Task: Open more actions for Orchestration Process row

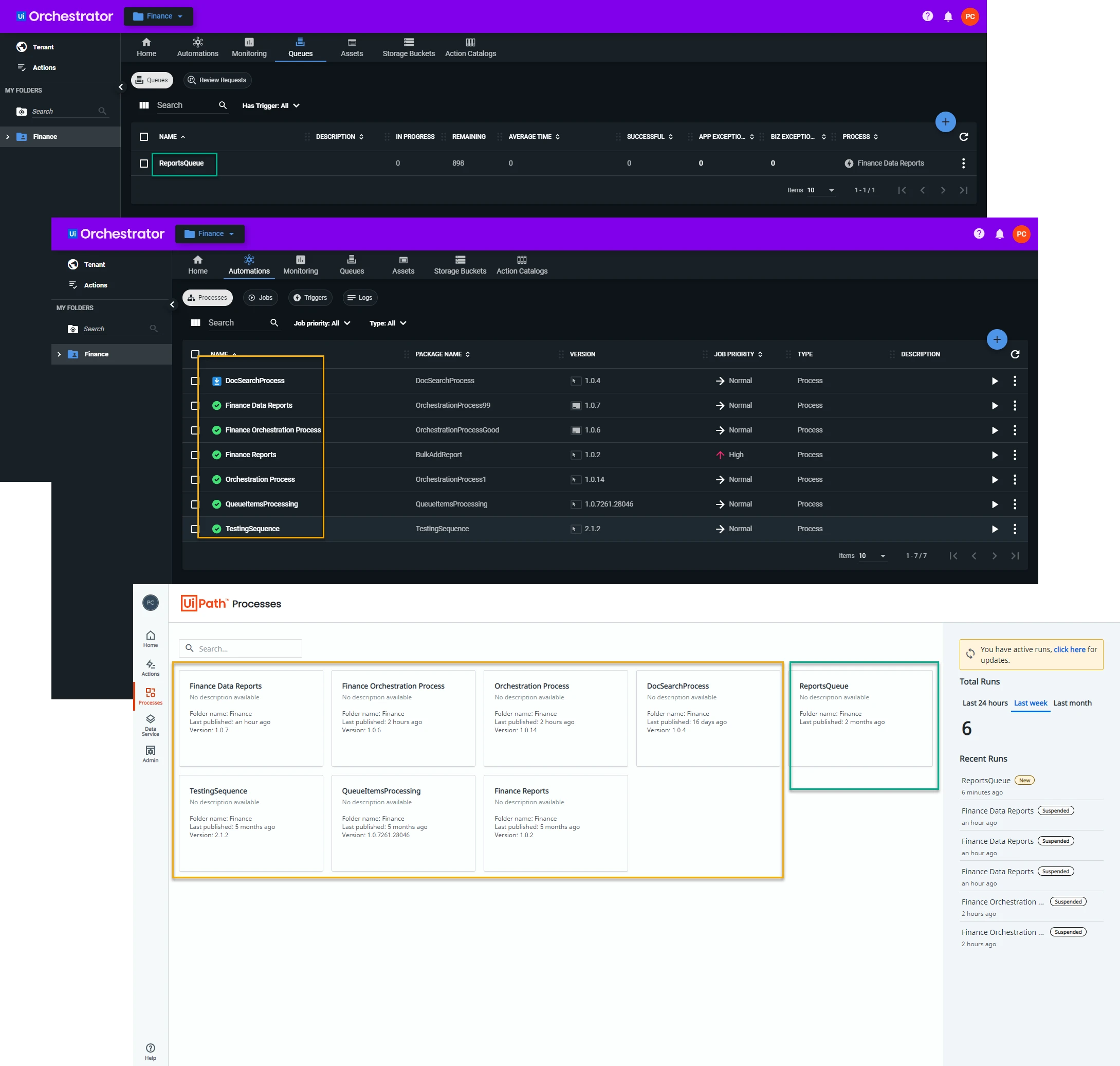Action: click(1015, 480)
